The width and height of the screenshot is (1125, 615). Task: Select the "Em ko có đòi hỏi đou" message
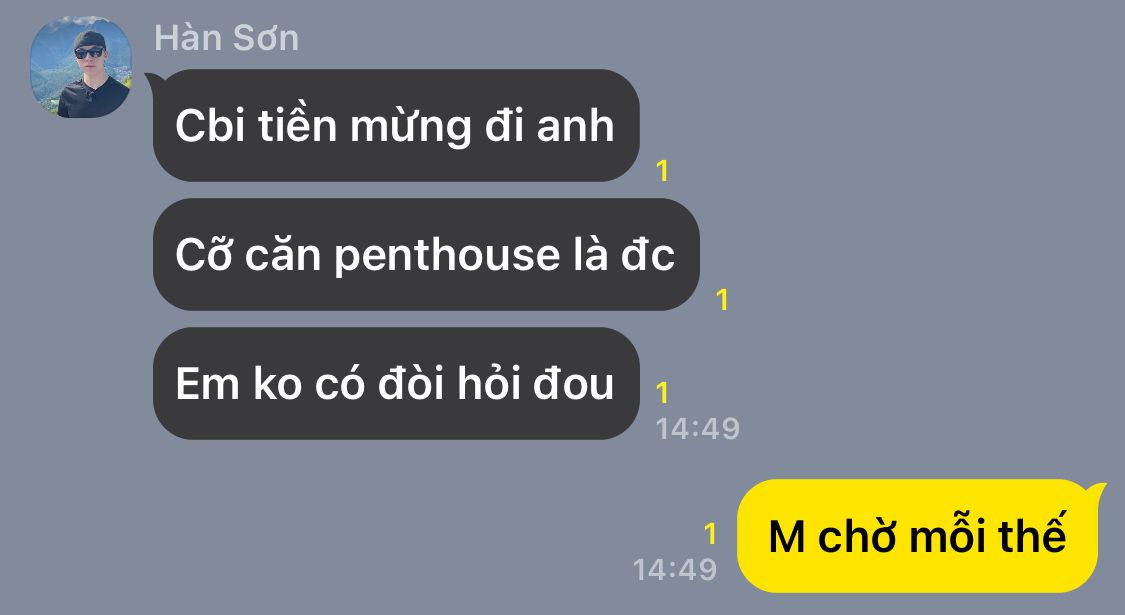(x=396, y=384)
